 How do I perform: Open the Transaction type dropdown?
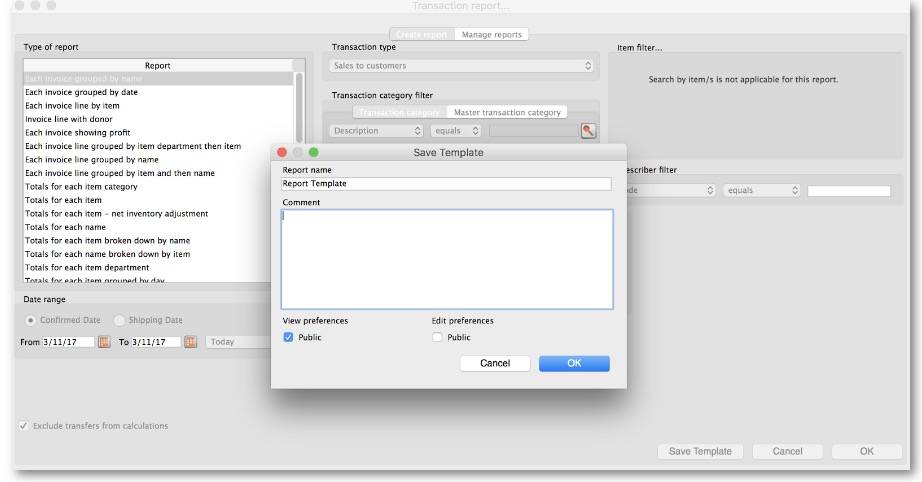pyautogui.click(x=463, y=66)
